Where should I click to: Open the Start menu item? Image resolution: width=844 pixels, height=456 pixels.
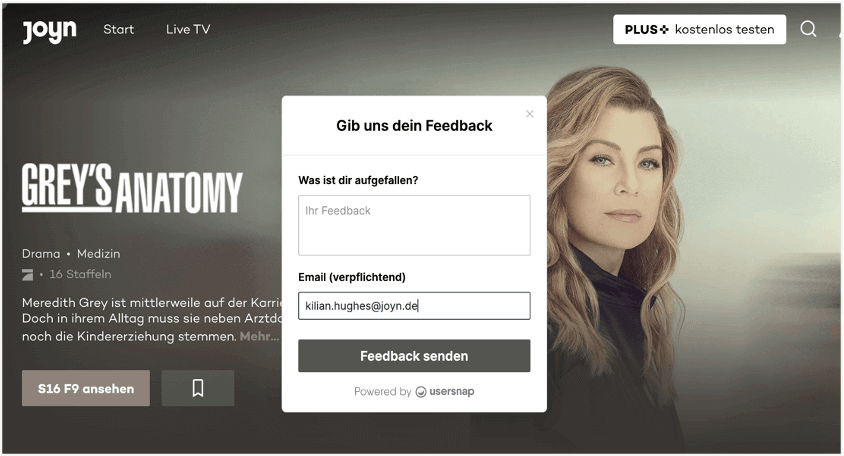[118, 30]
